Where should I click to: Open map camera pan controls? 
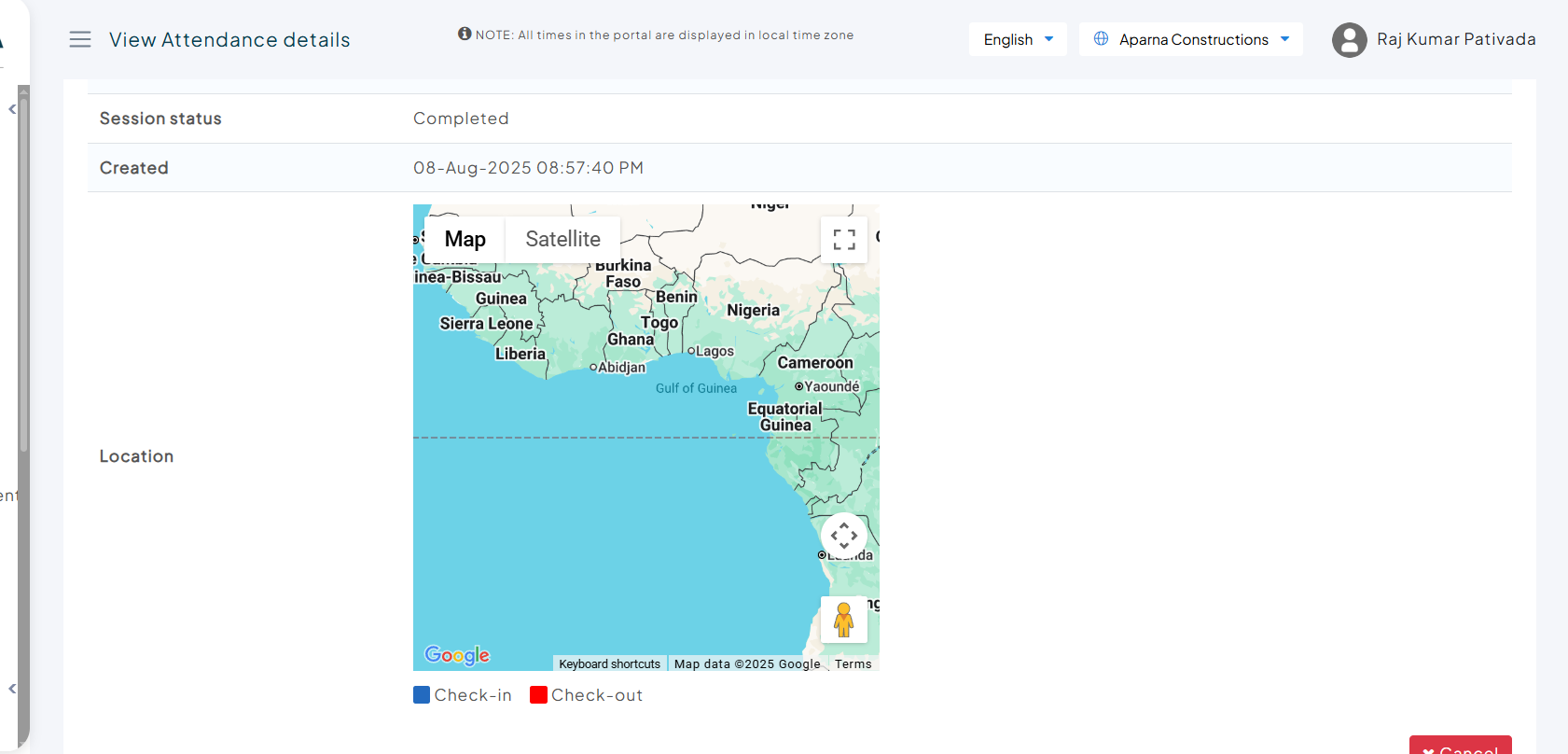(x=843, y=536)
